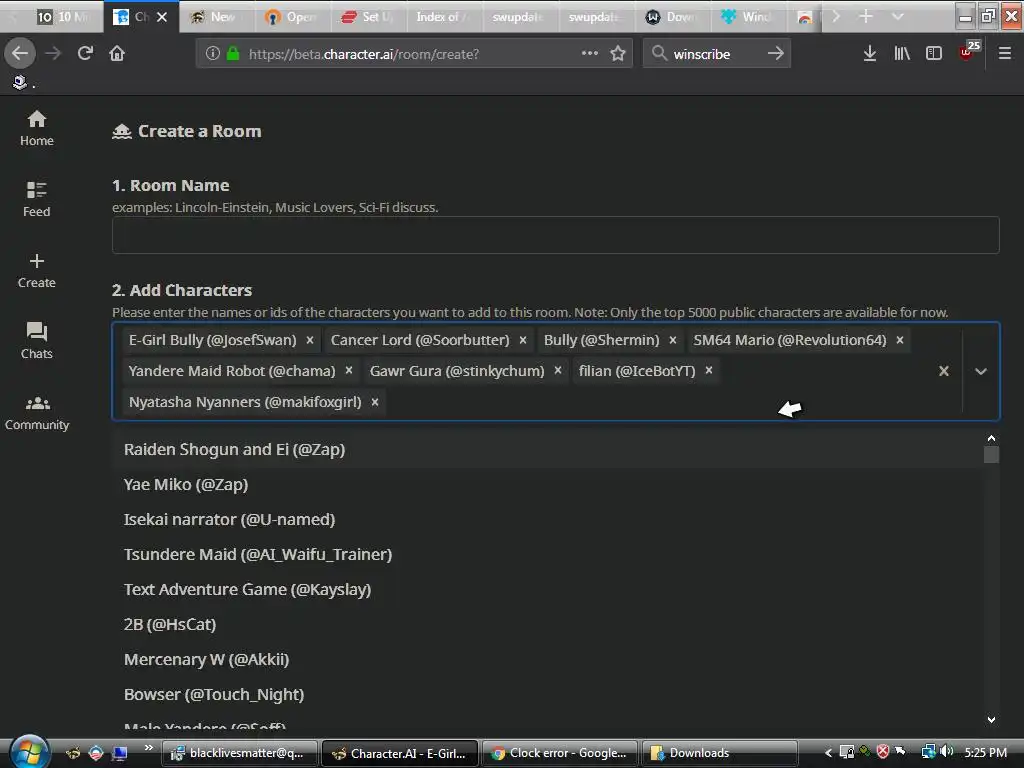Open Downloads taskbar window
This screenshot has height=768, width=1024.
tap(720, 753)
